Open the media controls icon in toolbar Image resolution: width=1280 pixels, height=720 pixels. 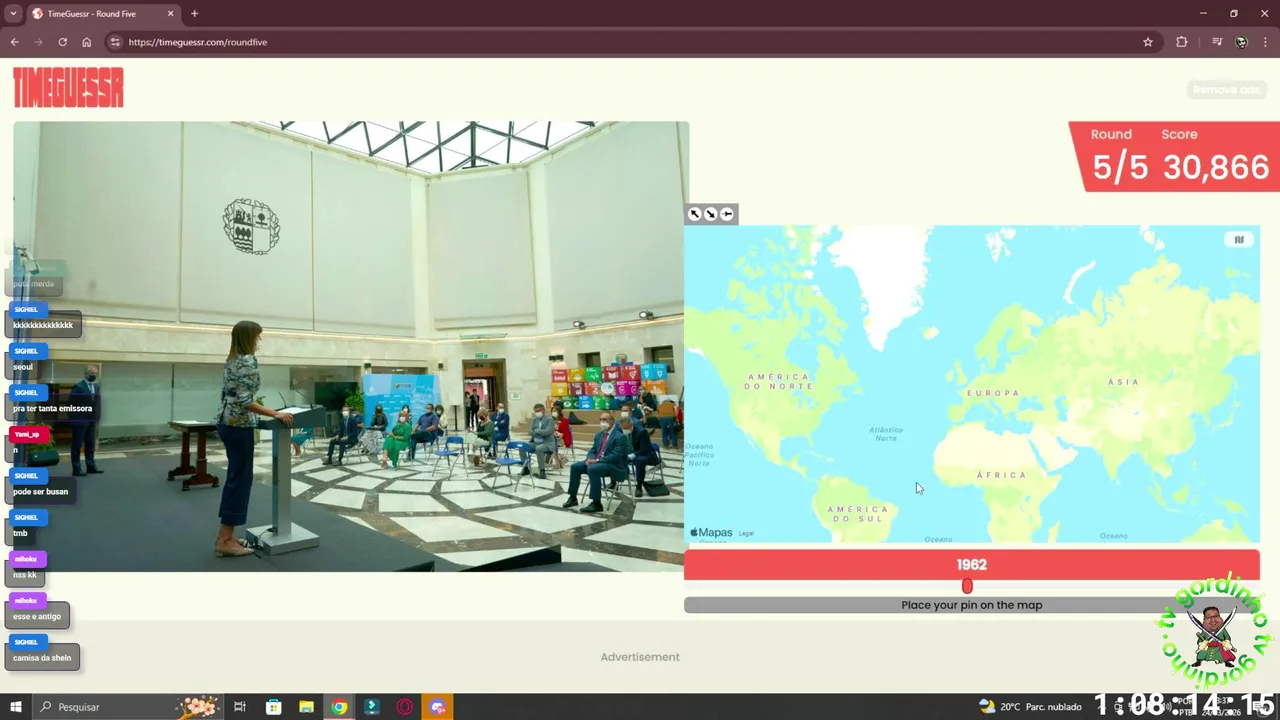coord(1217,42)
